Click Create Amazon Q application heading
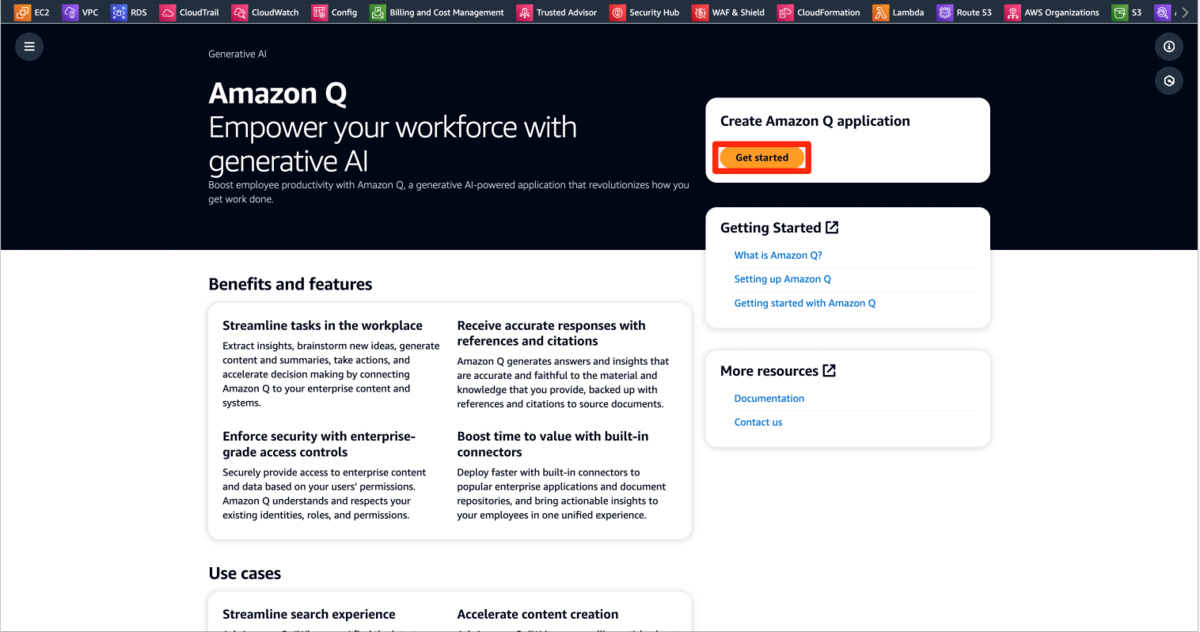 click(x=815, y=121)
